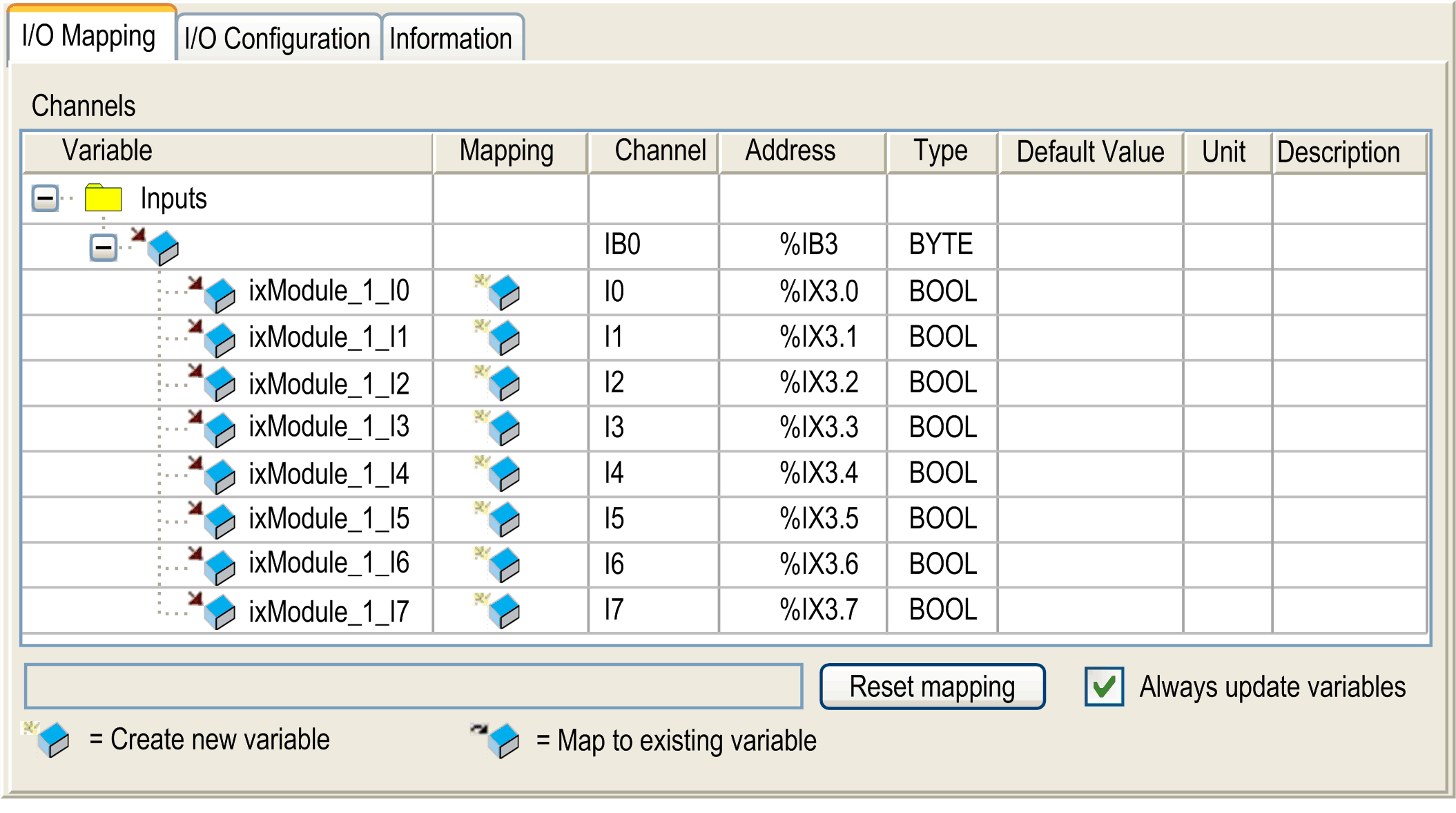Image resolution: width=1456 pixels, height=813 pixels.
Task: Click the input icon beside ixModule_1_I7
Action: click(213, 611)
